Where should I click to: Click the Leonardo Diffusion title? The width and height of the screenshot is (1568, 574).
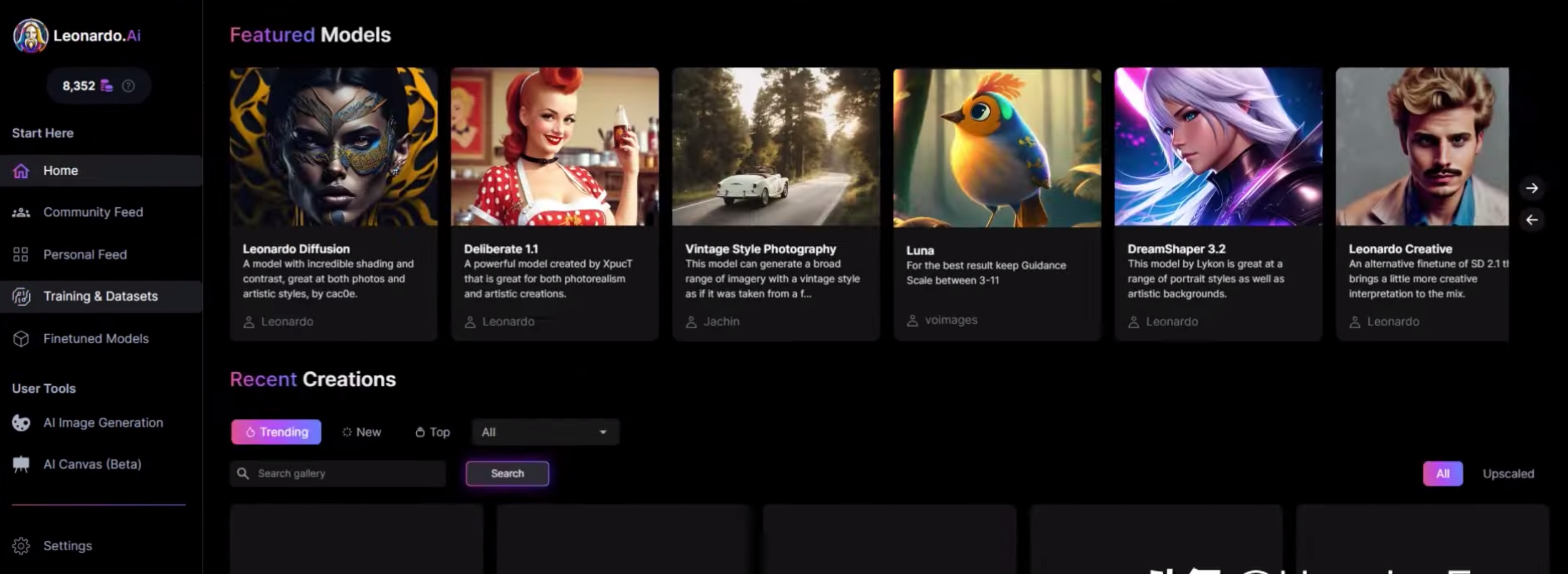[x=296, y=249]
